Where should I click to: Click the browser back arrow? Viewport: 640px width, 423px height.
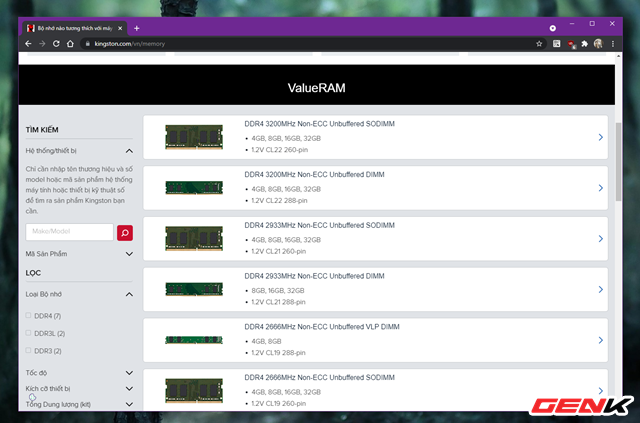point(28,44)
